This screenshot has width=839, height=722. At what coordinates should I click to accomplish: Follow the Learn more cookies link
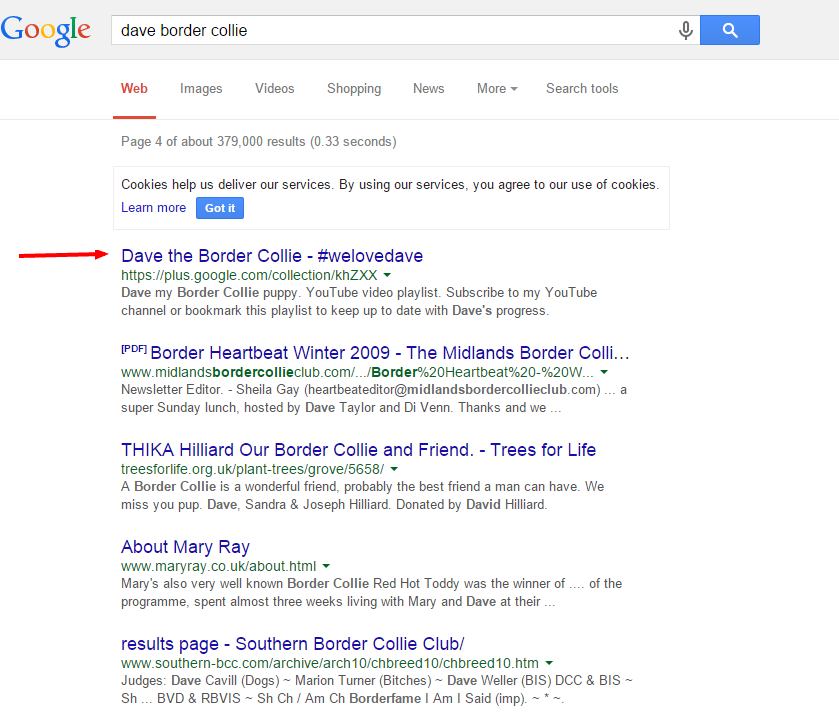pos(154,208)
